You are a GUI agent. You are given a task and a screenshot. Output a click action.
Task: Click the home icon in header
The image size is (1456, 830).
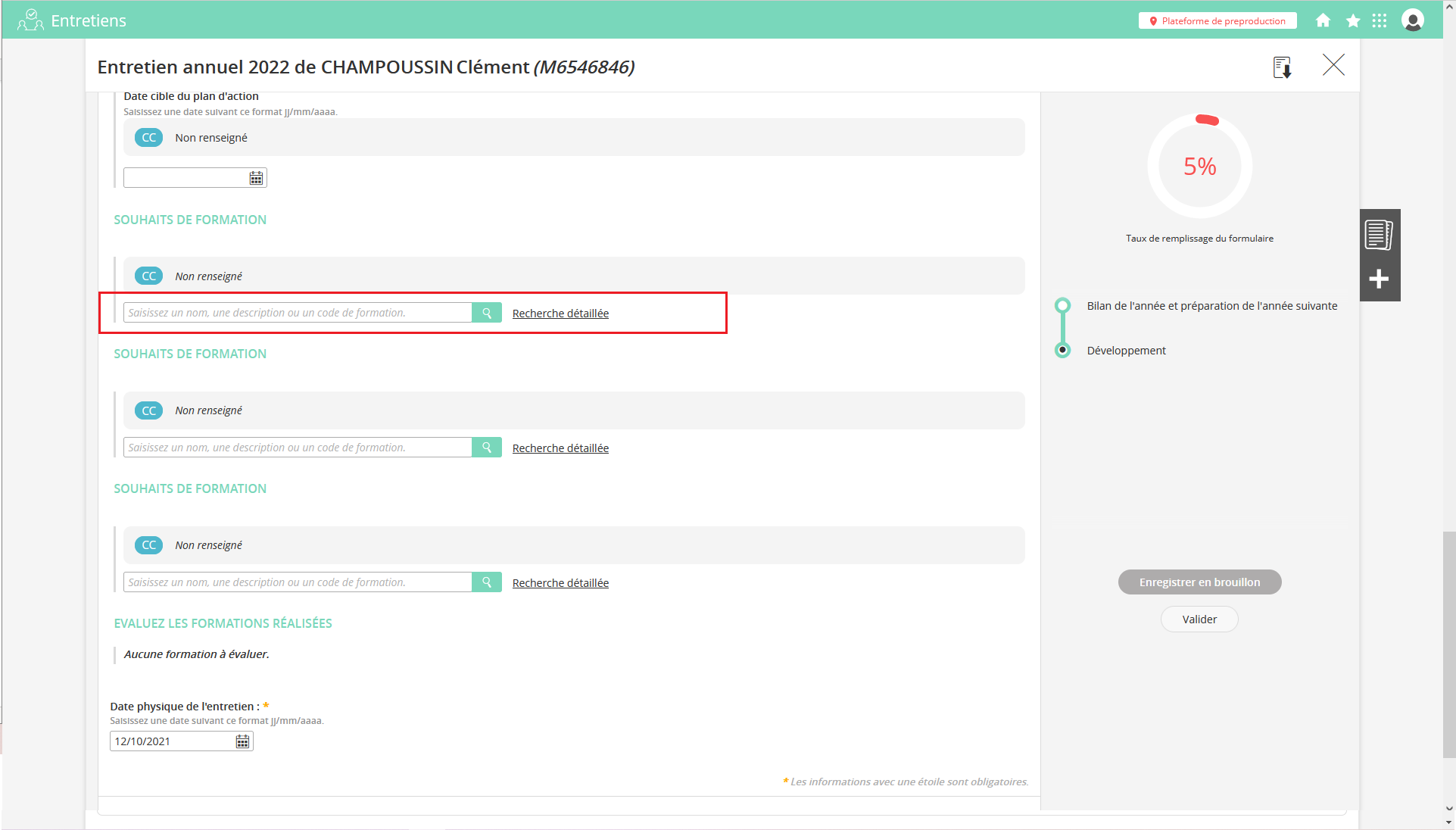click(1323, 20)
